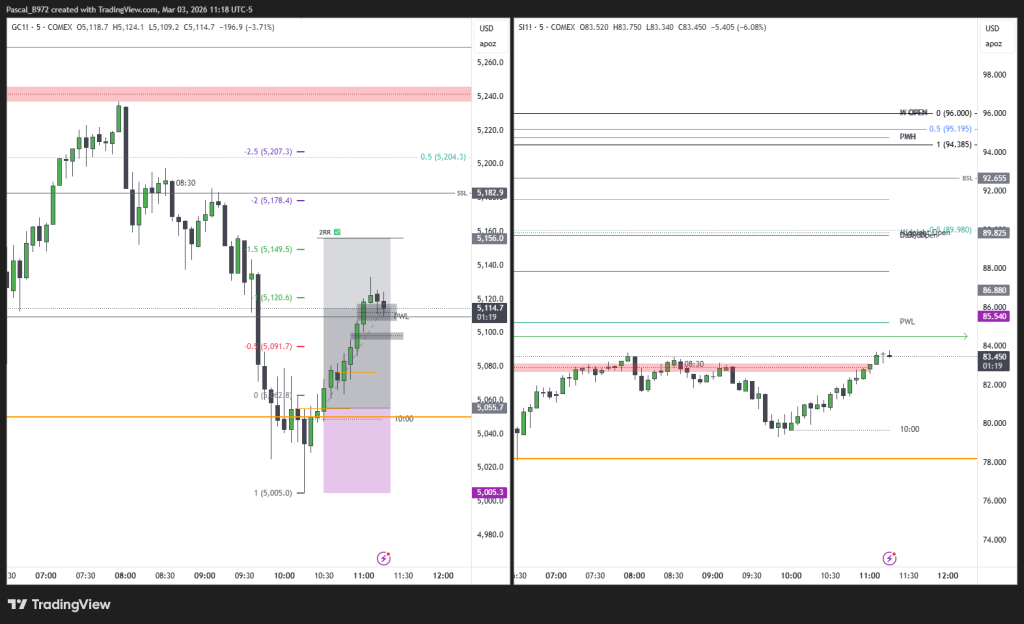Click the SSL 5,182.9 price tag
Screen dimensions: 1024x624
click(487, 193)
